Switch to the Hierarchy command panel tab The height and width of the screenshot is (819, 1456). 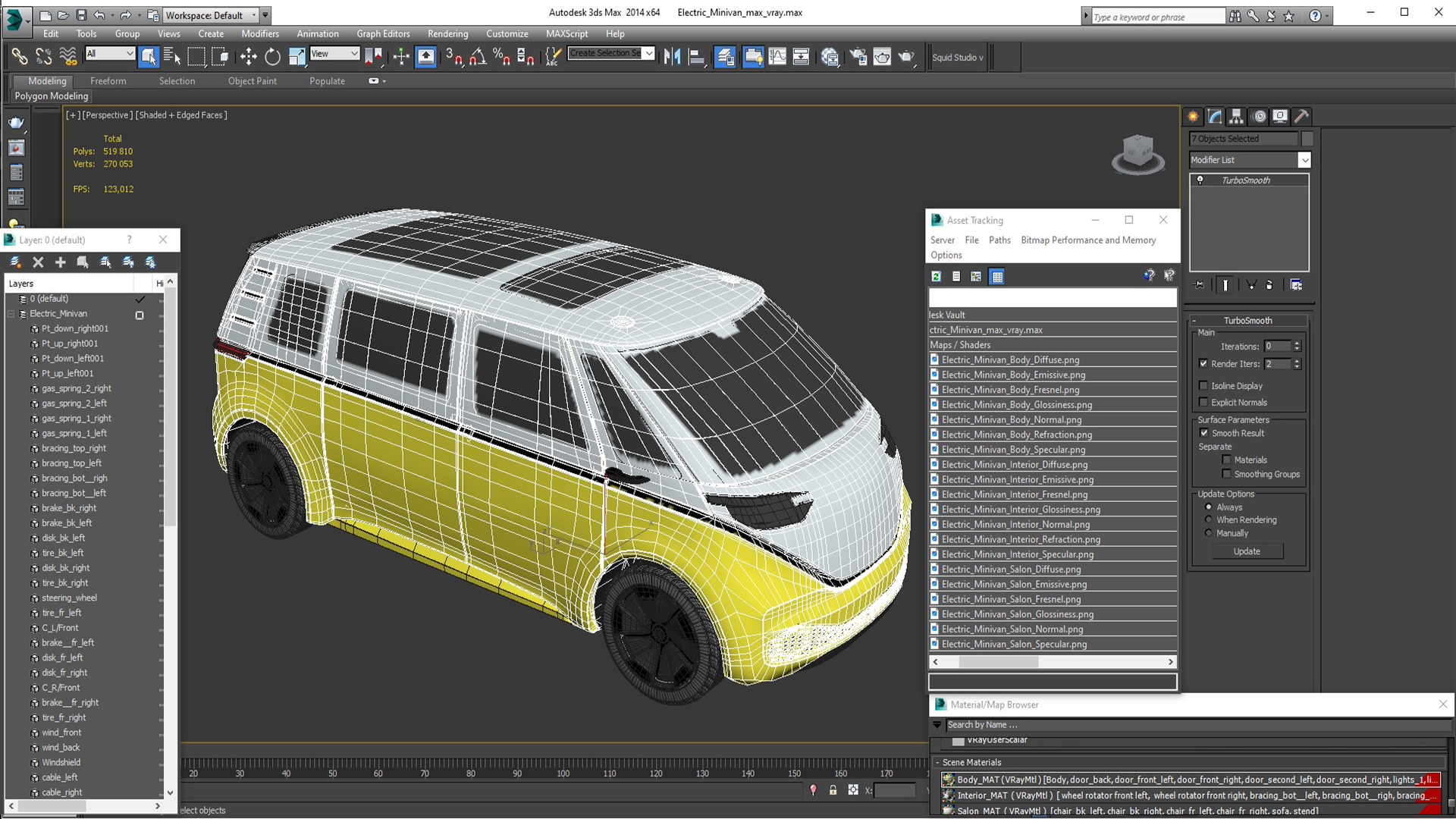click(1237, 116)
